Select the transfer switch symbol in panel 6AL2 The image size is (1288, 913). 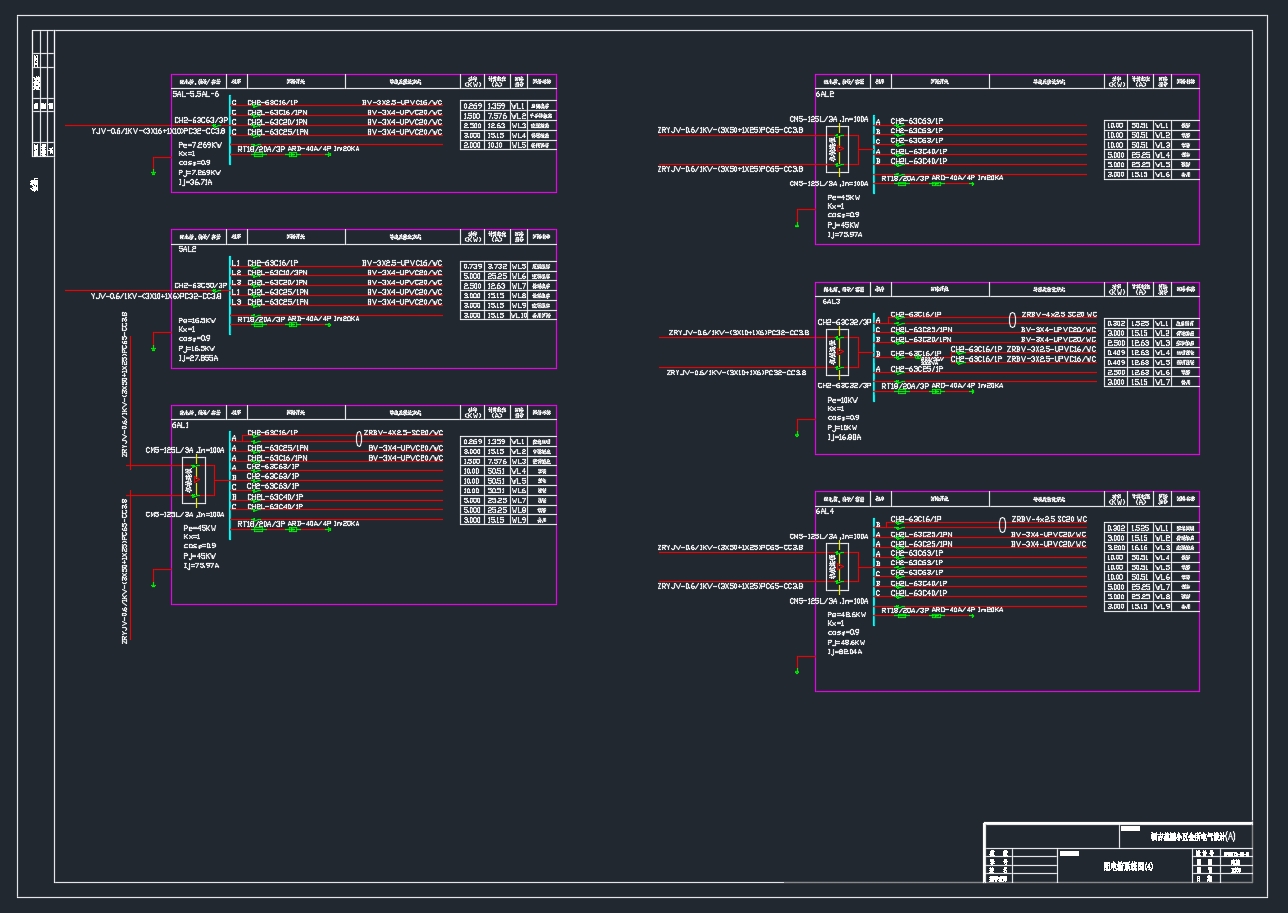click(837, 150)
